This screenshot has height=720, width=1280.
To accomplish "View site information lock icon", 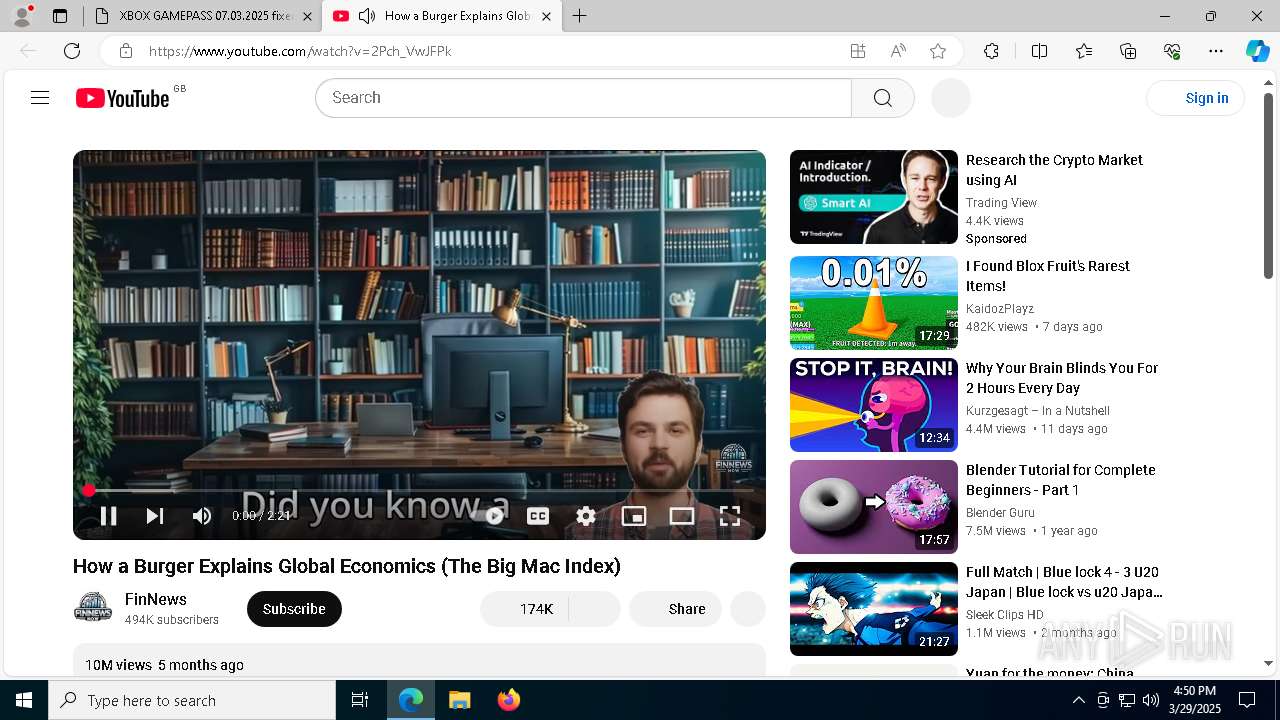I will point(125,51).
